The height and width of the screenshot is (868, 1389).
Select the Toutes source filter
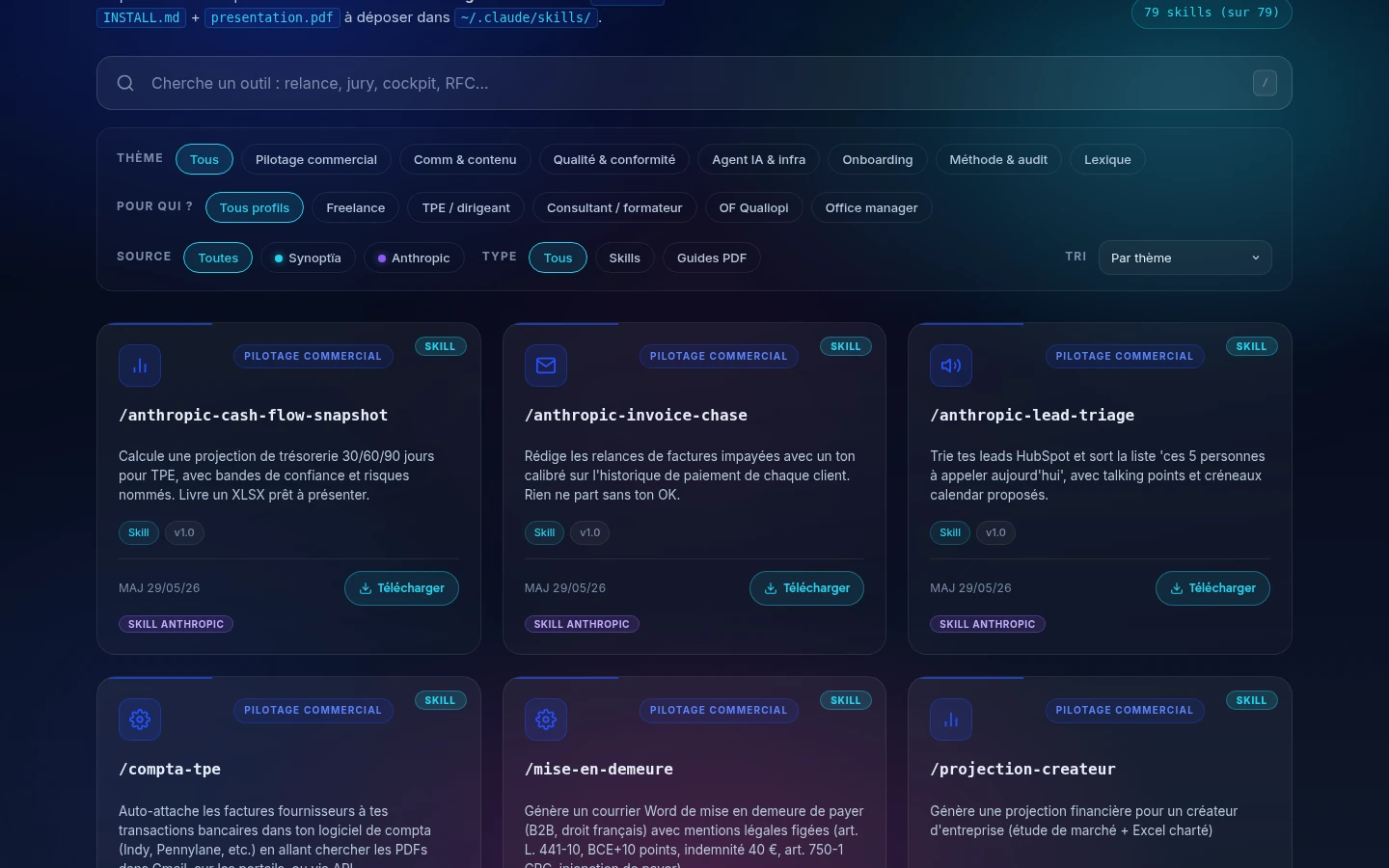click(x=218, y=258)
